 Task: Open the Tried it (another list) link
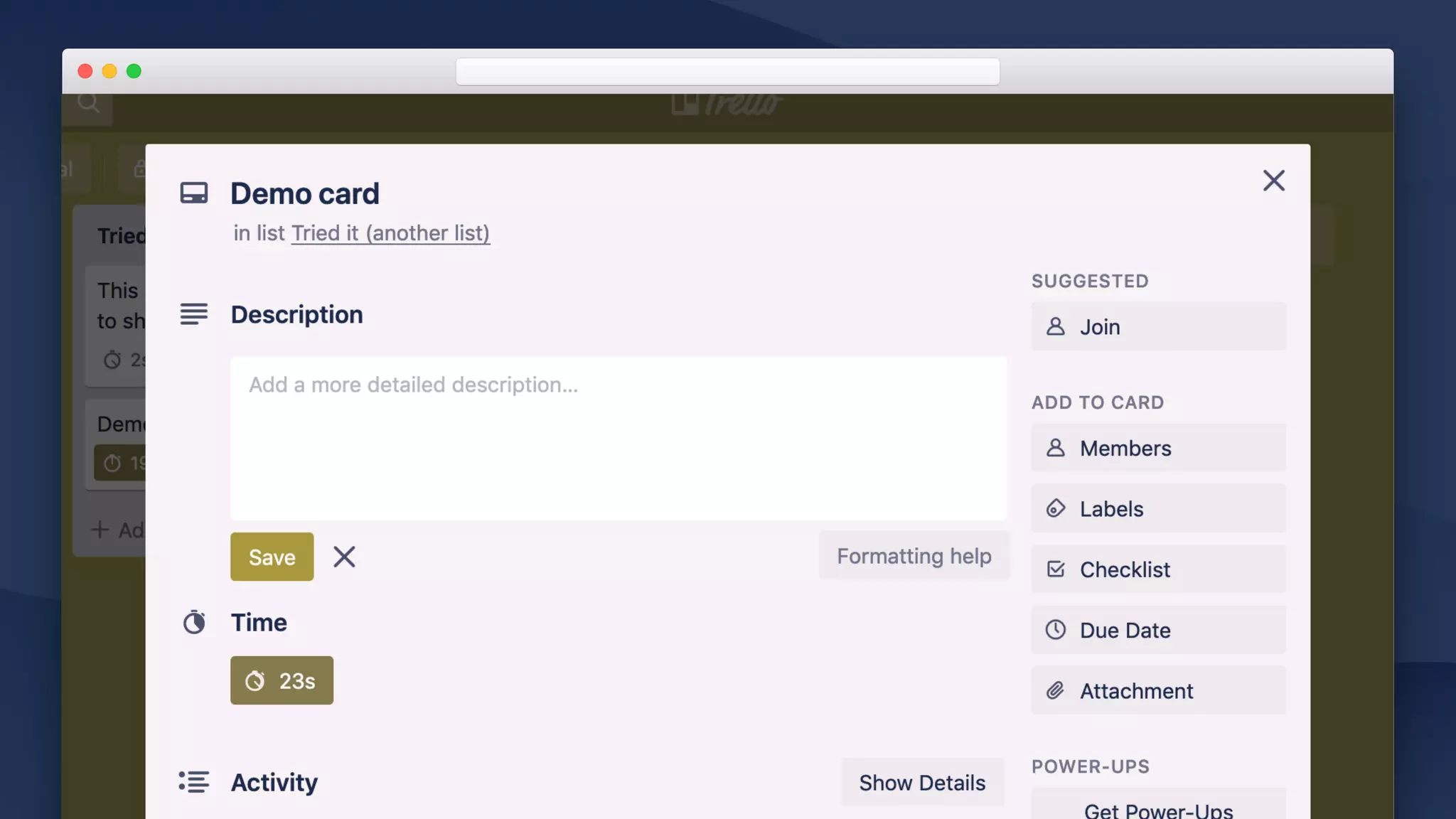click(x=390, y=233)
